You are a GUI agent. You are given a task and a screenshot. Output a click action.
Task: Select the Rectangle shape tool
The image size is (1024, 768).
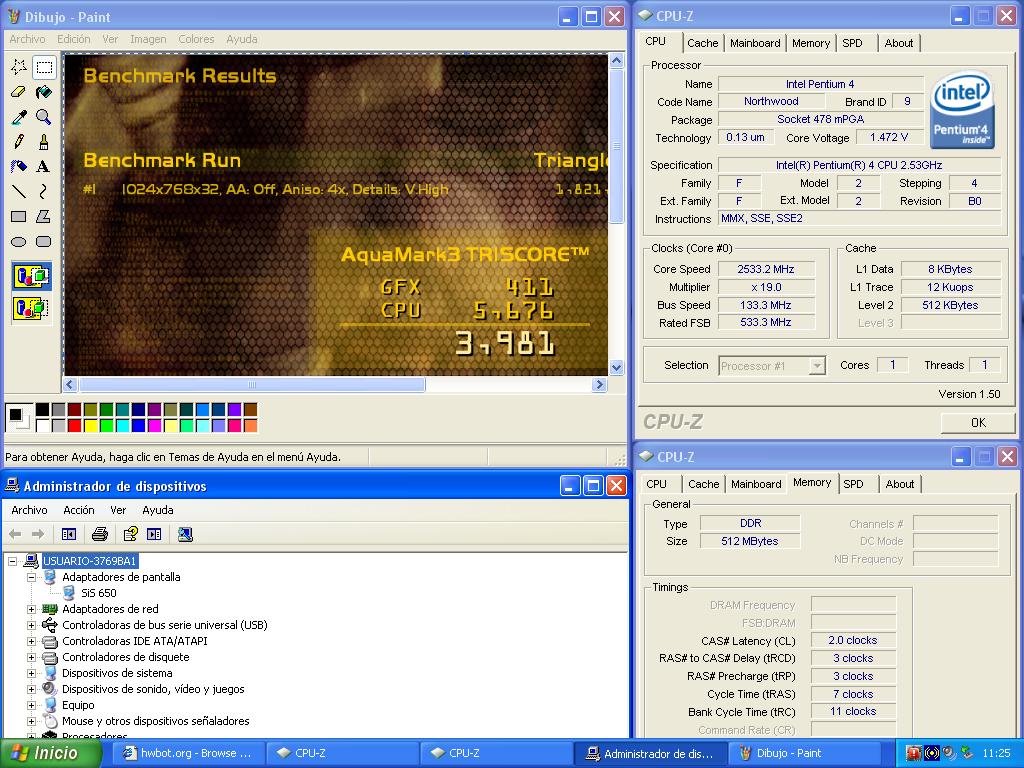click(x=19, y=216)
